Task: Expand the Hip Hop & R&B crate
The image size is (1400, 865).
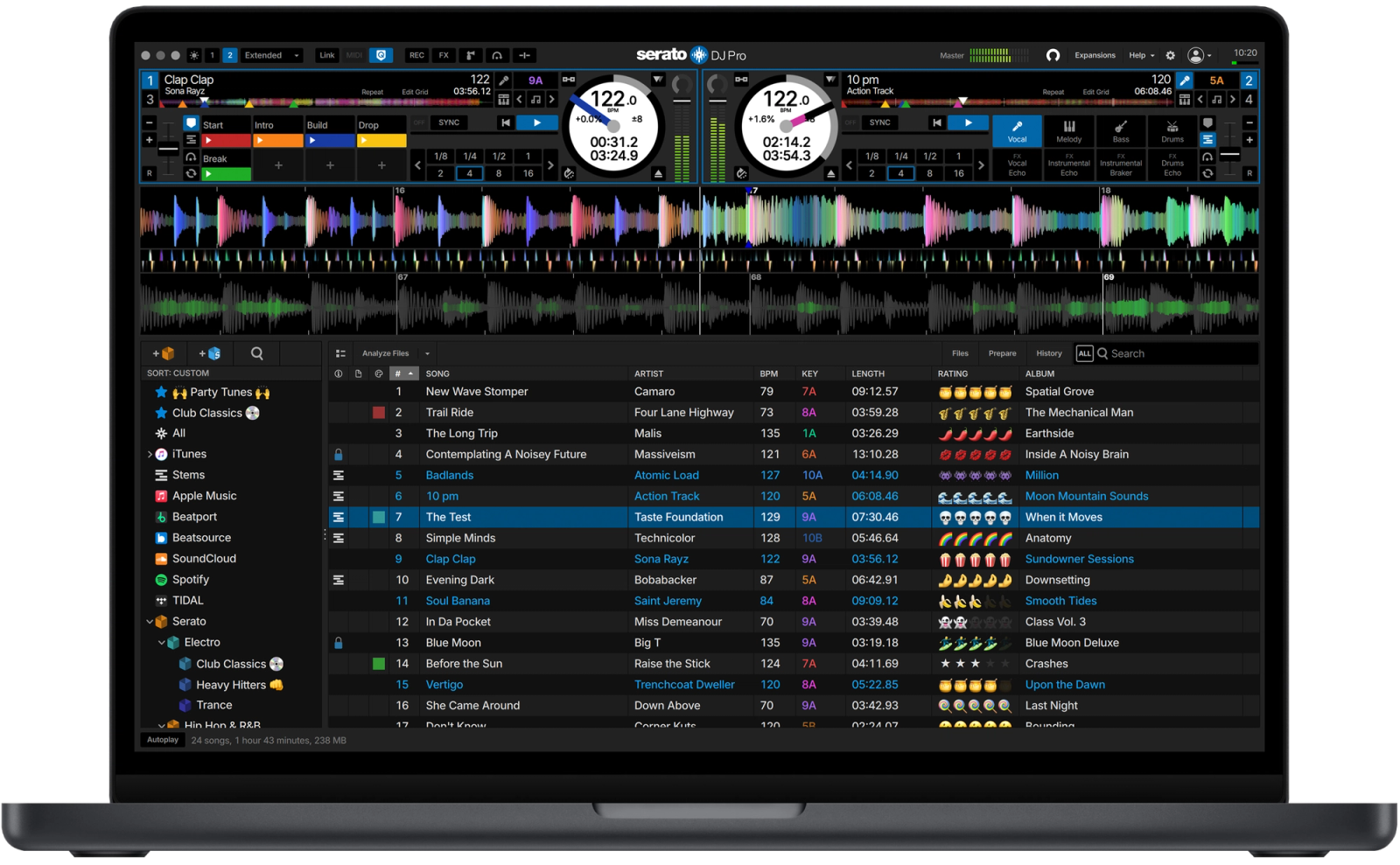Action: point(160,725)
